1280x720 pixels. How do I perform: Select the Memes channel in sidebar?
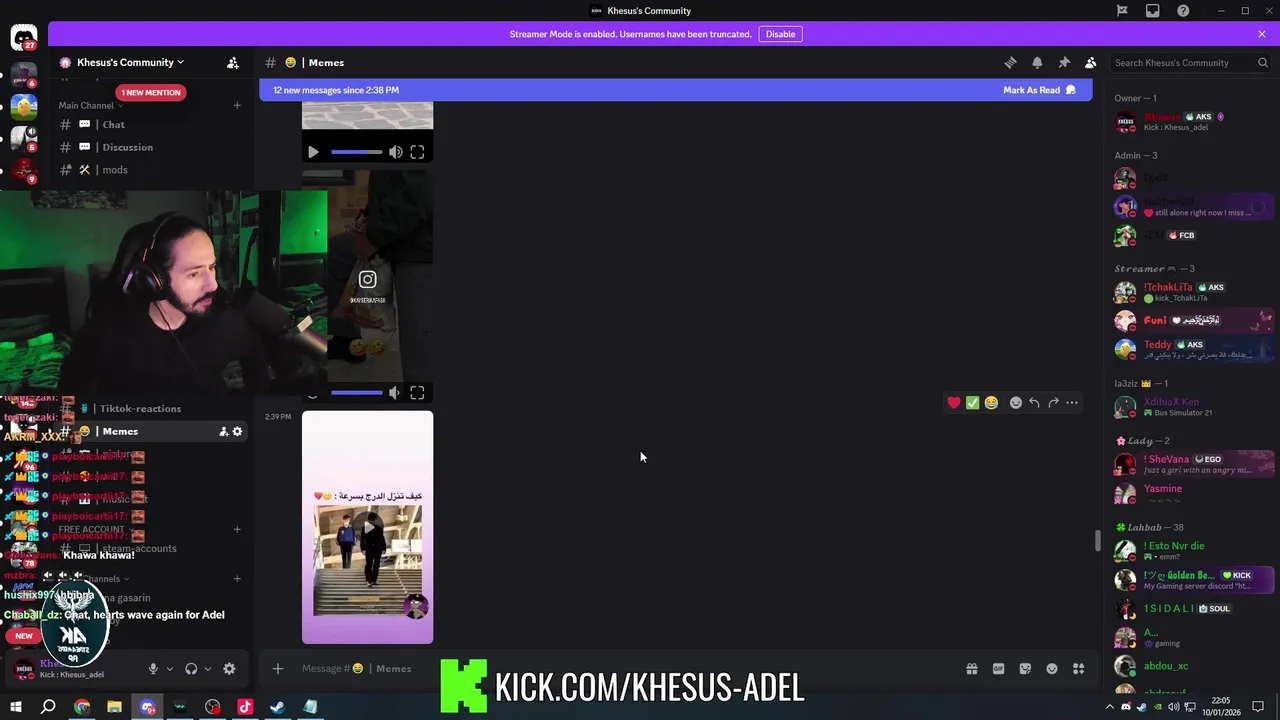(150, 431)
